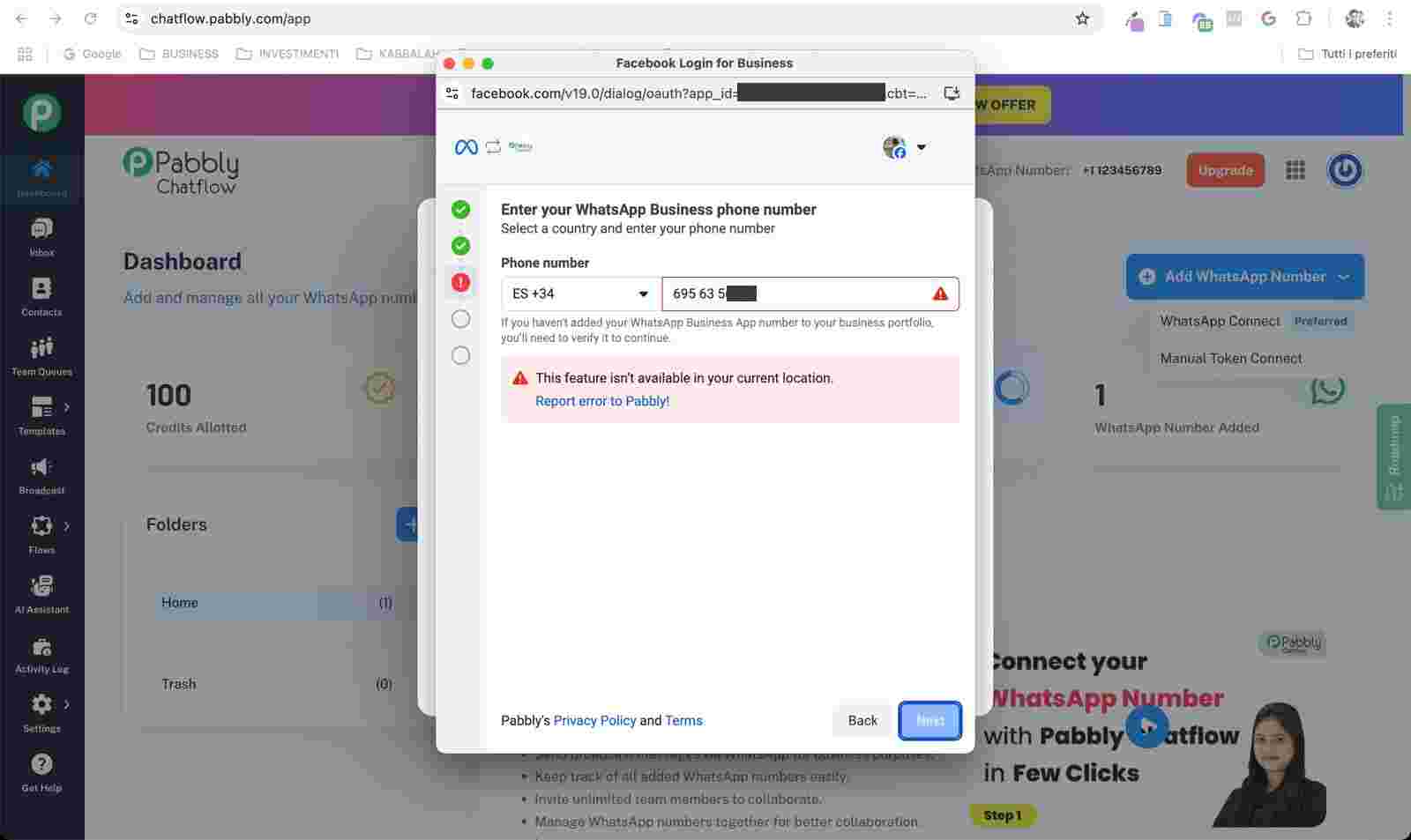Click the Back button in dialog

point(862,720)
